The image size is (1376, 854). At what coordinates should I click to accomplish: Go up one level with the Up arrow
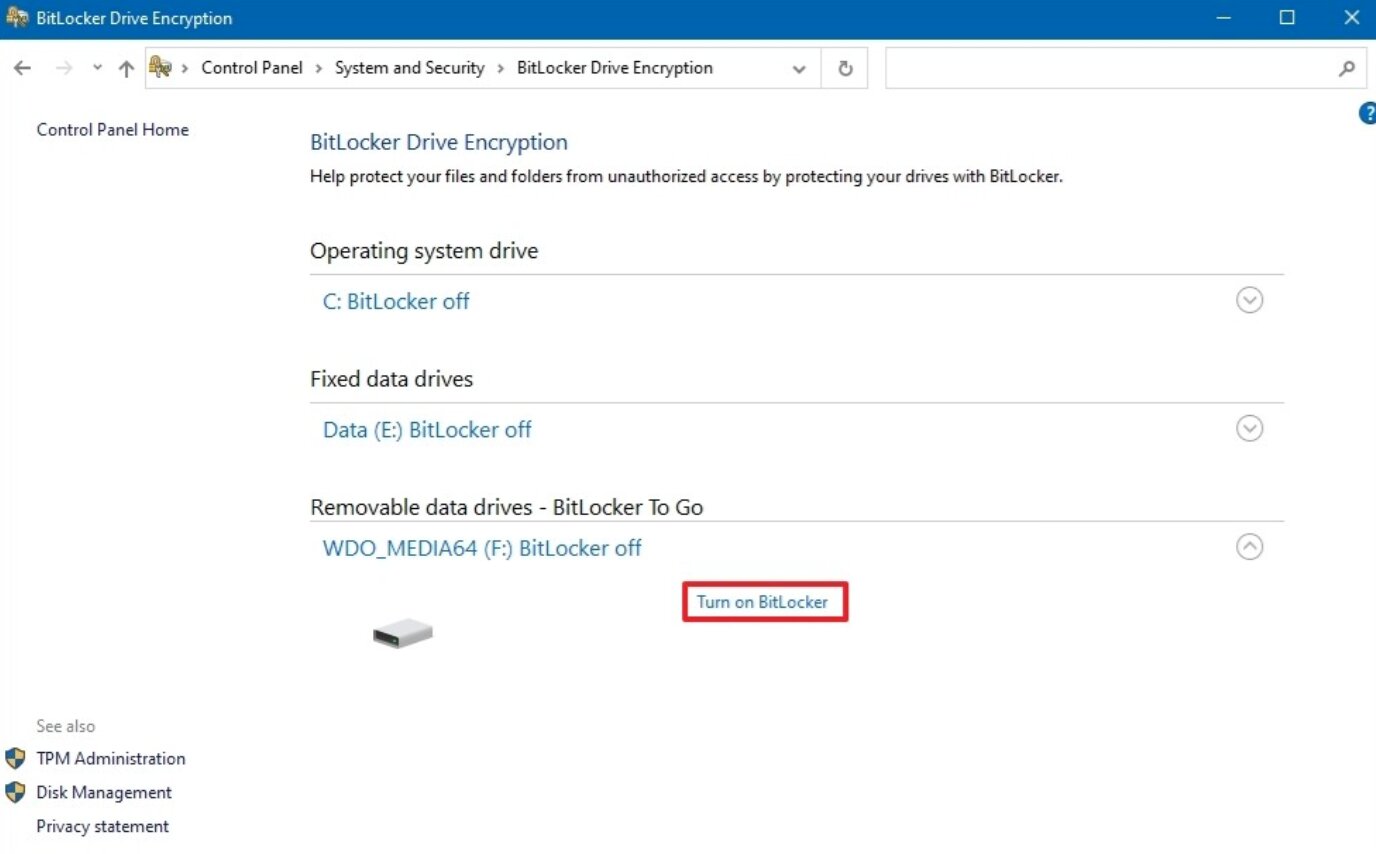click(x=126, y=68)
